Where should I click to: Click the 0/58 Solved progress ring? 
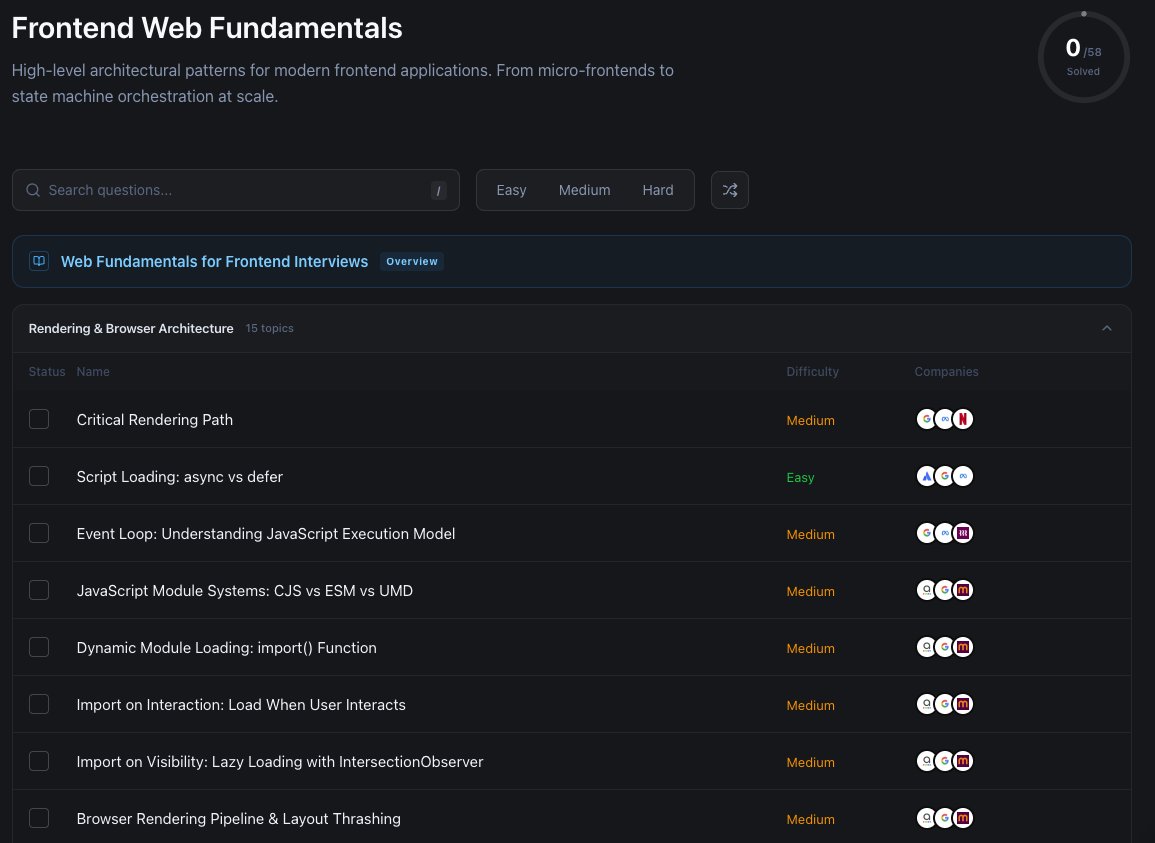click(1083, 57)
